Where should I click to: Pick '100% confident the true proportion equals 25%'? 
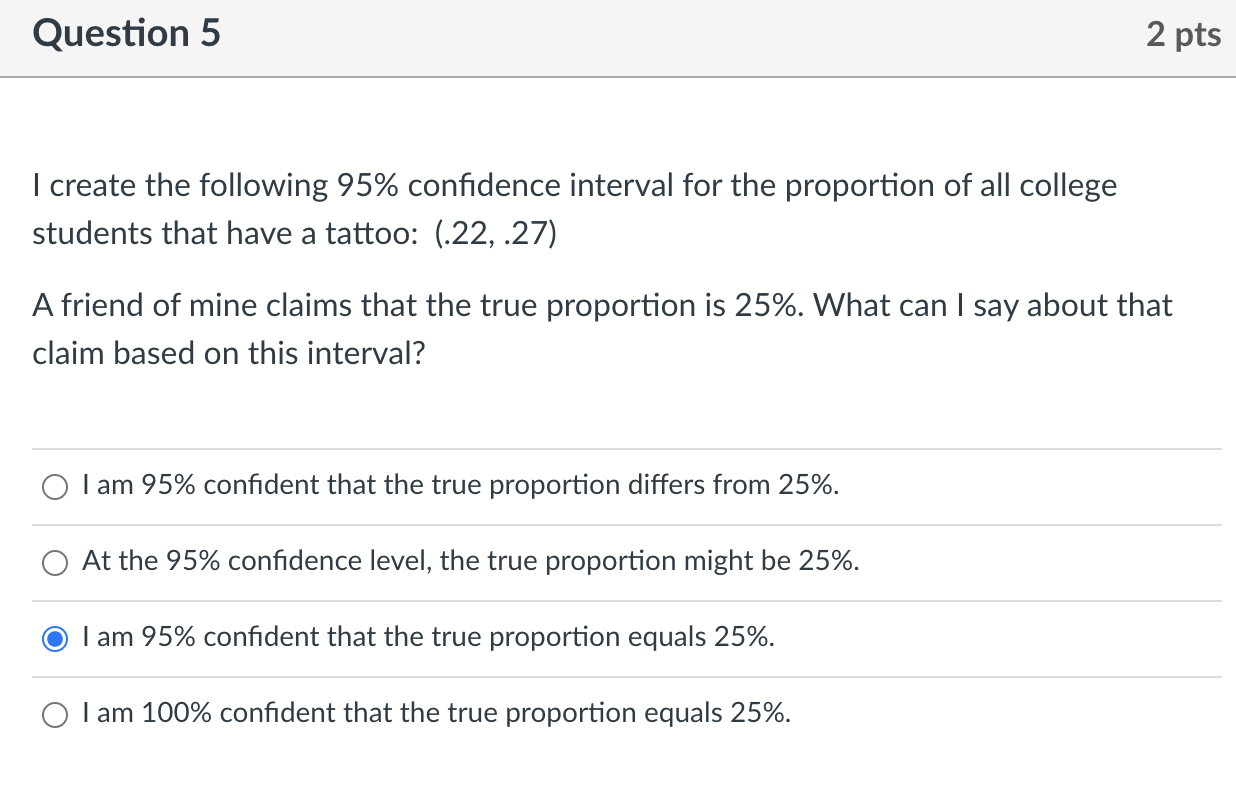[x=55, y=715]
